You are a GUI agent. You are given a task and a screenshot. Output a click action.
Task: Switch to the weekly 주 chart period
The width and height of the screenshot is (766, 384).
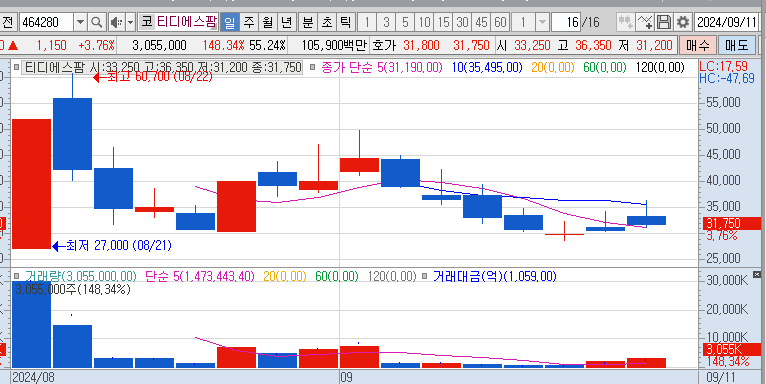249,22
